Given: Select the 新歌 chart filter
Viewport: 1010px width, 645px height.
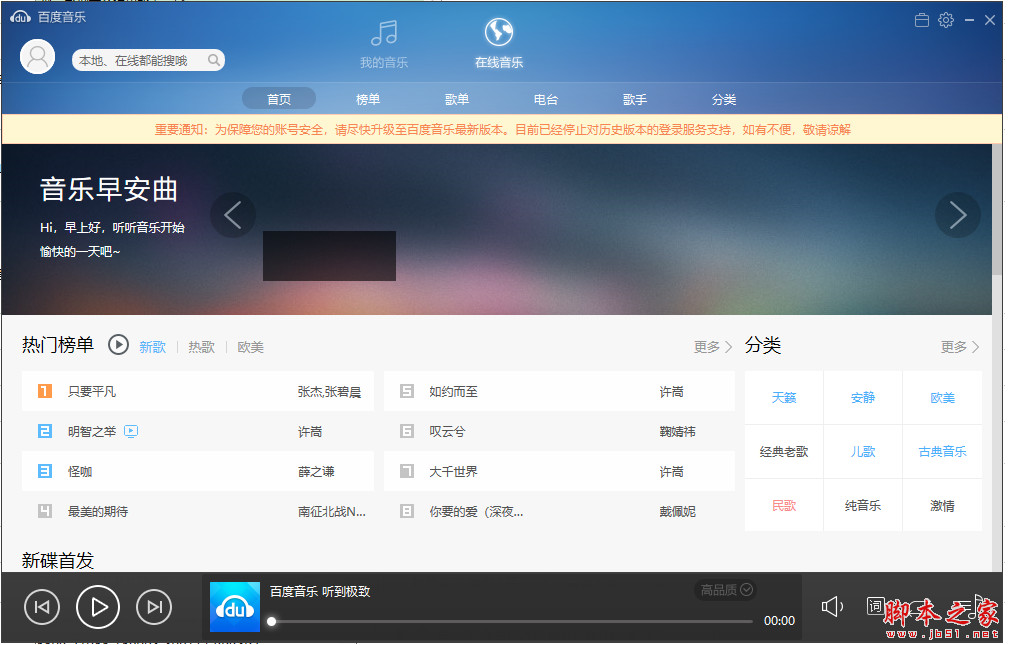Looking at the screenshot, I should click(153, 347).
